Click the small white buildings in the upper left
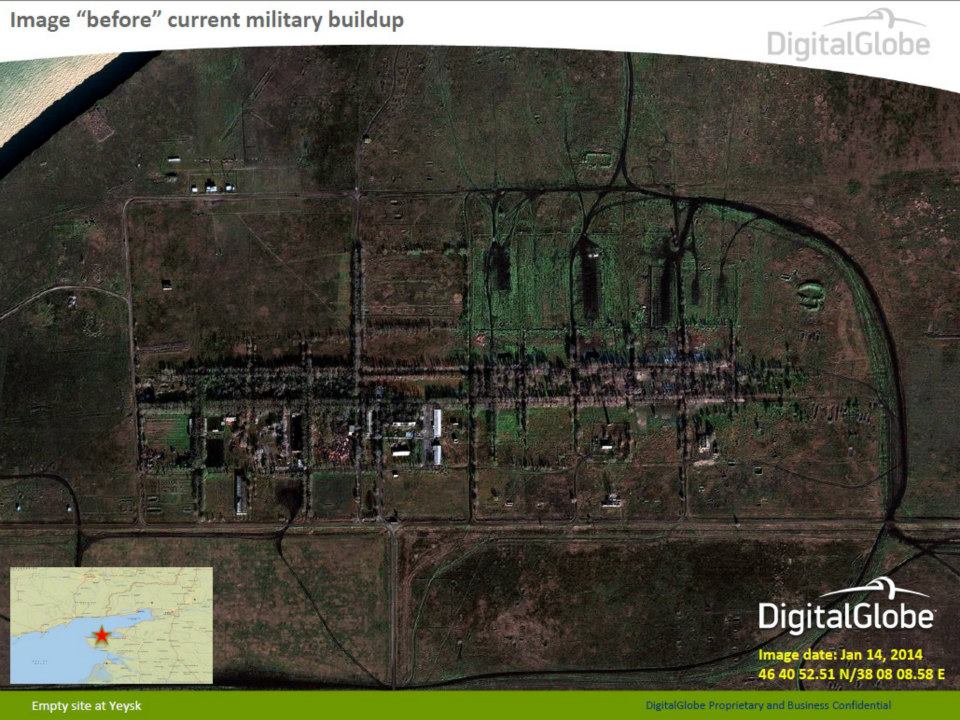 tap(210, 185)
